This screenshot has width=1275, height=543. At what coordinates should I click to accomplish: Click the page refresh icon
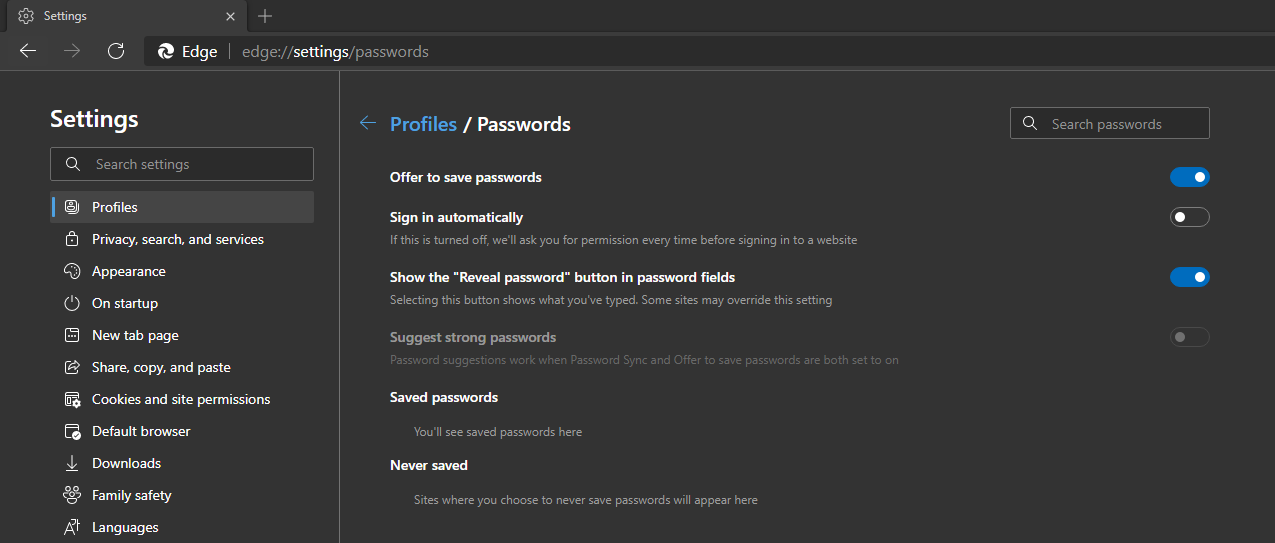(116, 51)
